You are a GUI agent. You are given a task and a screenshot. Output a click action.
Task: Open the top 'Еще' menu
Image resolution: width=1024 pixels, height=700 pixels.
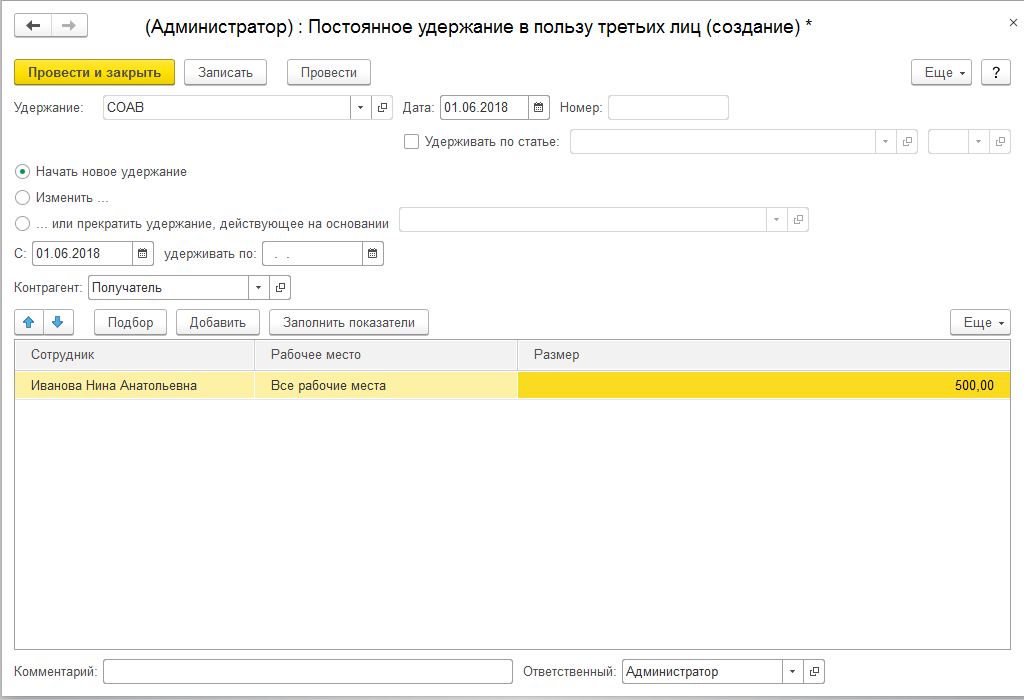941,73
